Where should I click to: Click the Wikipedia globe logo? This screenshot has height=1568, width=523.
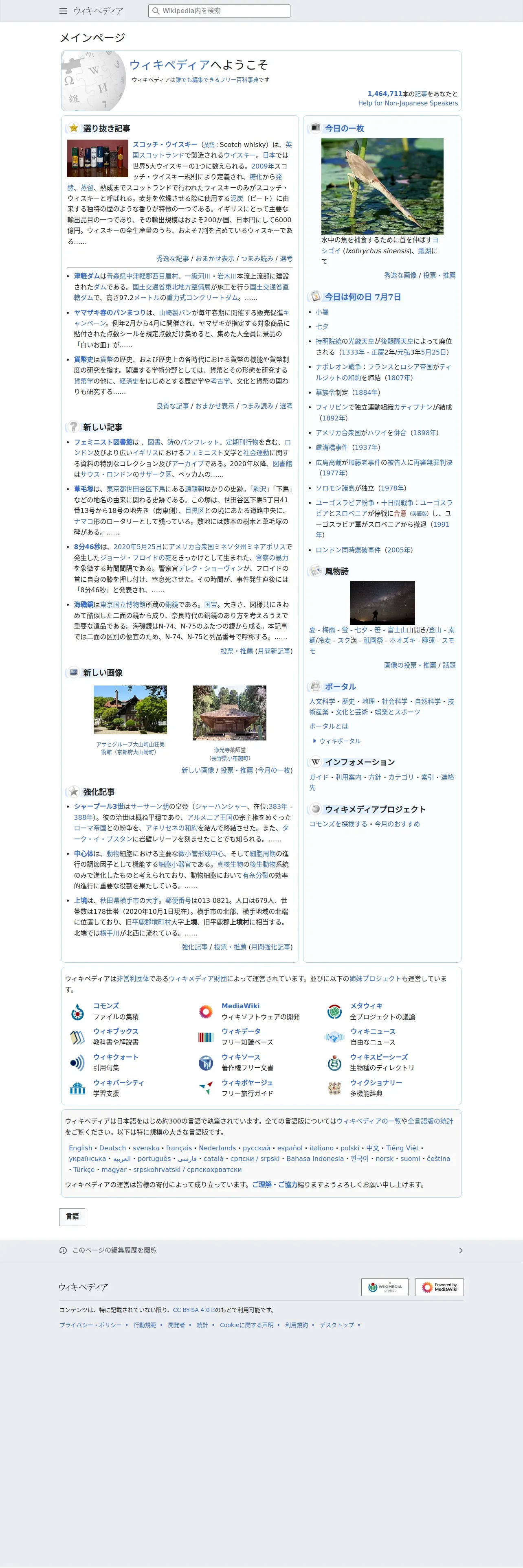tap(94, 81)
